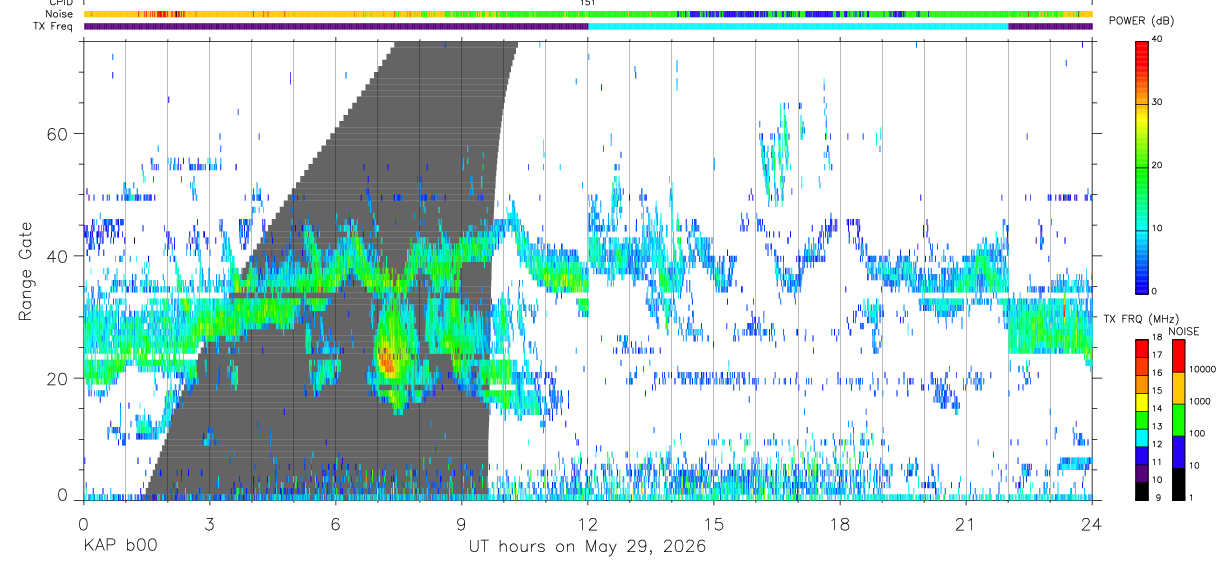The image size is (1228, 567).
Task: Click the 'KAP b00' label
Action: tap(119, 547)
